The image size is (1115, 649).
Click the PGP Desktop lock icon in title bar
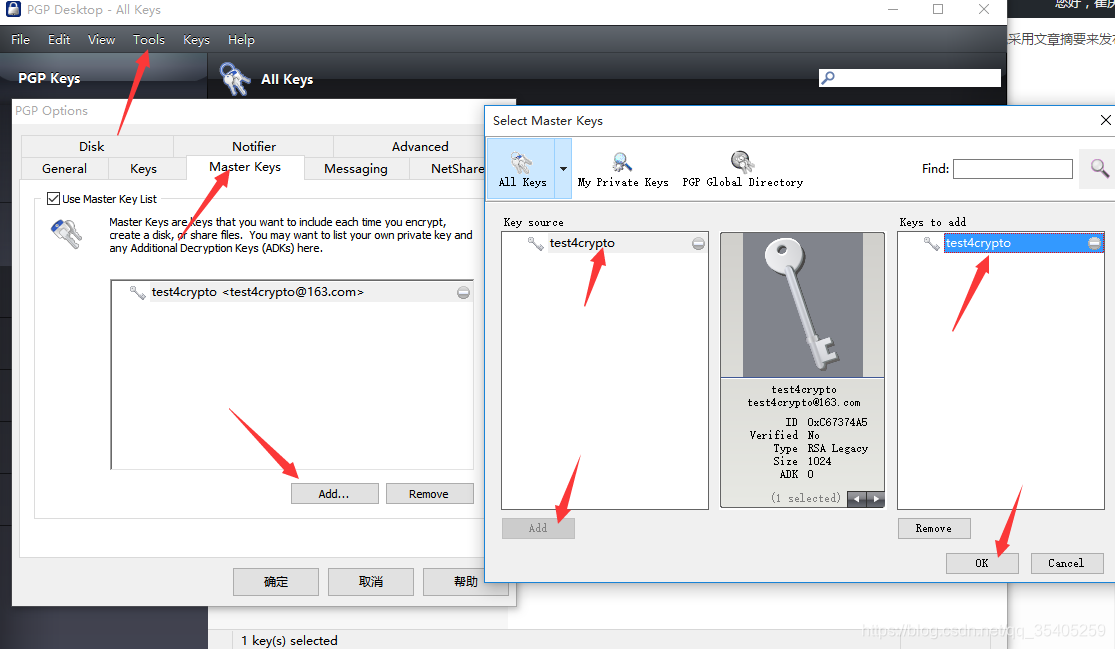[x=13, y=9]
